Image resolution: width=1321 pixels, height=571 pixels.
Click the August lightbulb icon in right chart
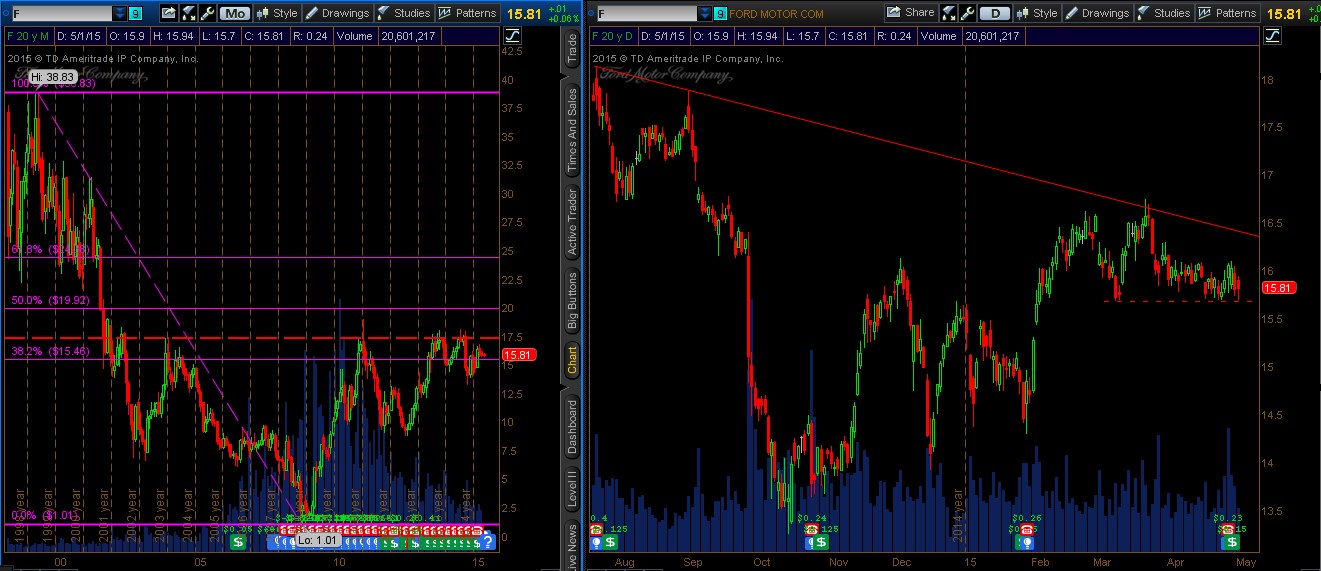(596, 542)
